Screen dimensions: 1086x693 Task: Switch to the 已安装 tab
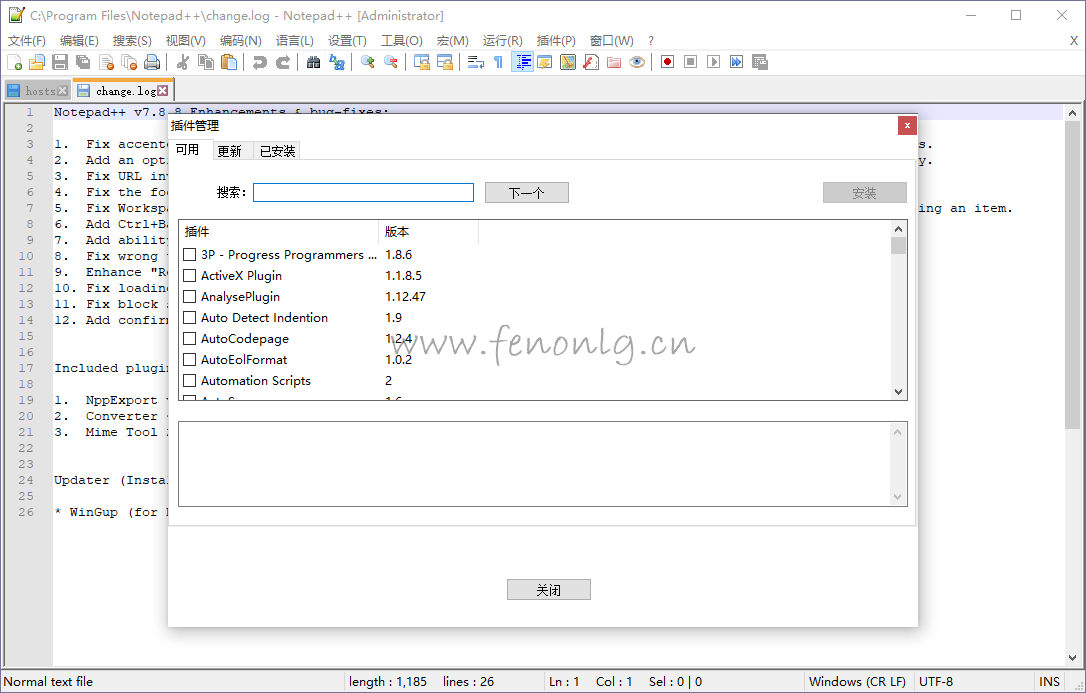[x=278, y=151]
